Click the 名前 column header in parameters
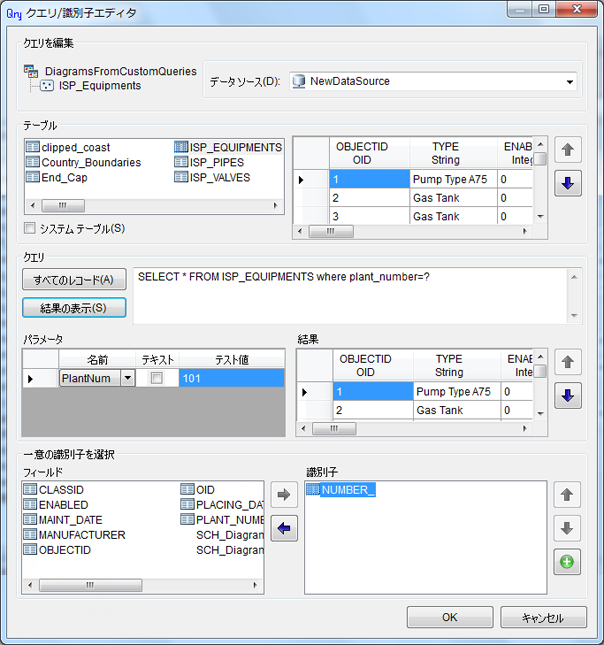 [97, 360]
